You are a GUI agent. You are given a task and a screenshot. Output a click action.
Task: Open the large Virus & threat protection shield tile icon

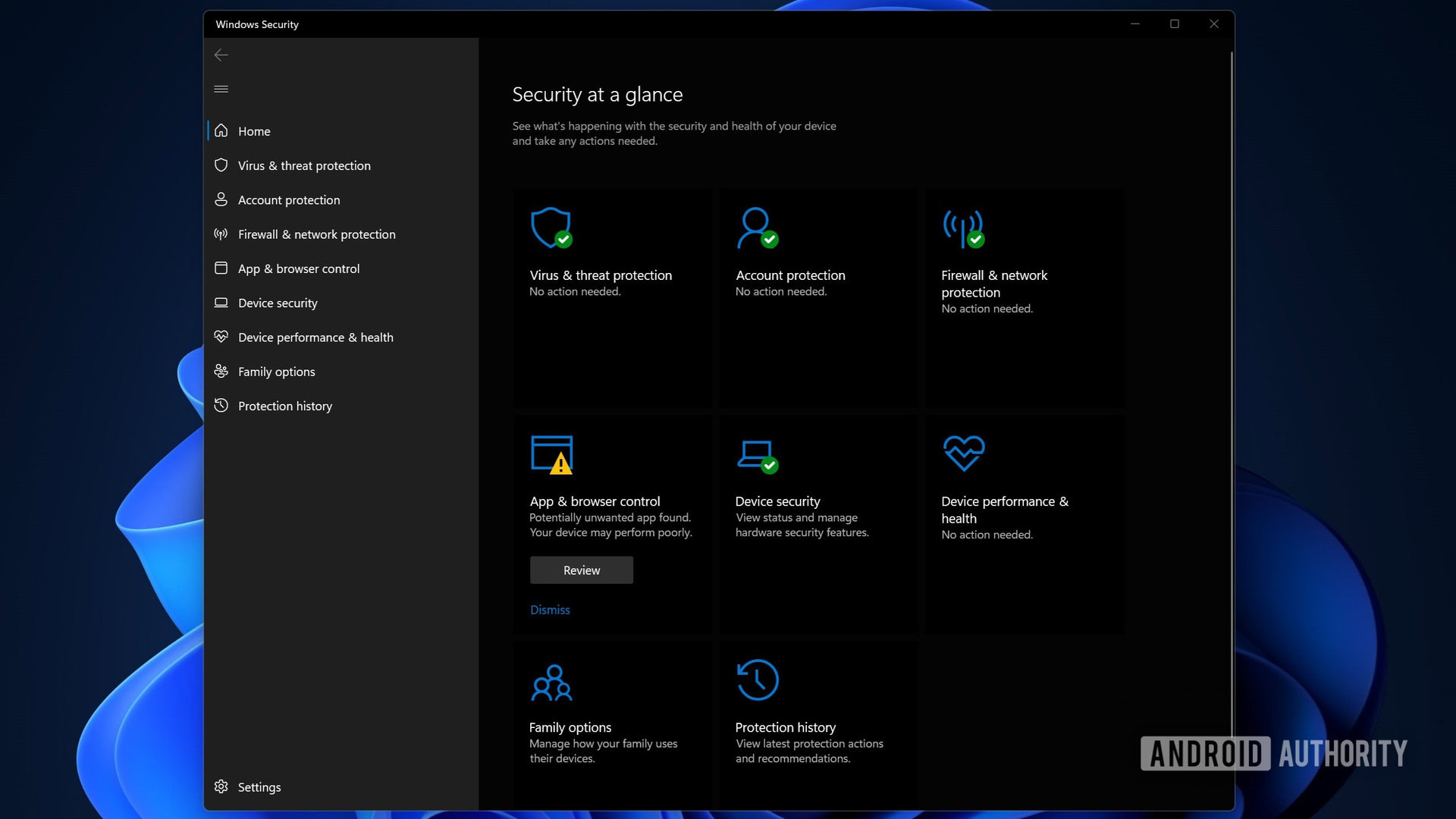(551, 227)
